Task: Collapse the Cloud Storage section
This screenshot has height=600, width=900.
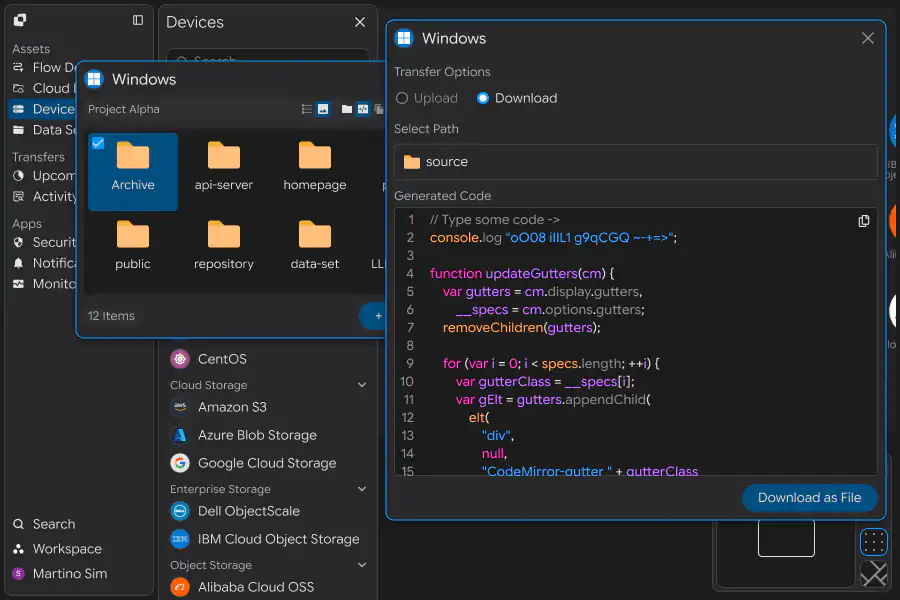Action: click(362, 385)
